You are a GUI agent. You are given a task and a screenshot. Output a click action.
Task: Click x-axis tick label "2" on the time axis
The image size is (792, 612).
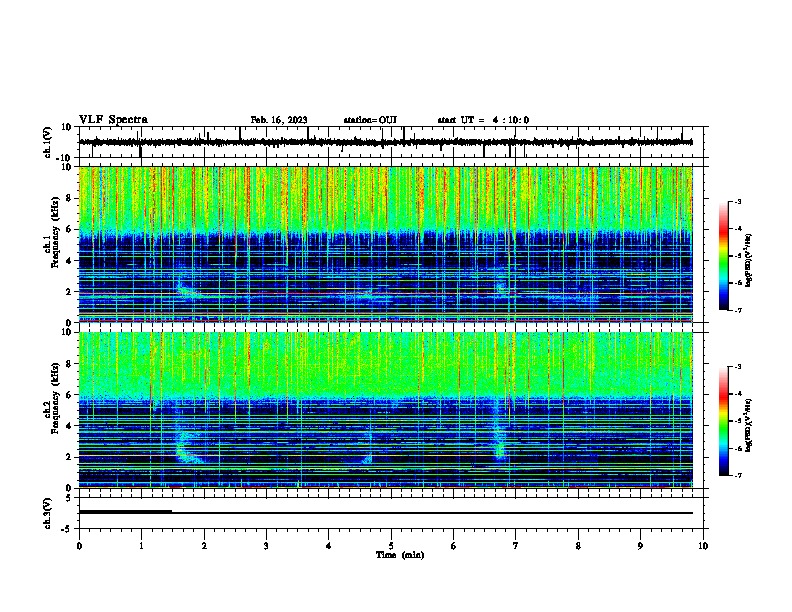[204, 546]
